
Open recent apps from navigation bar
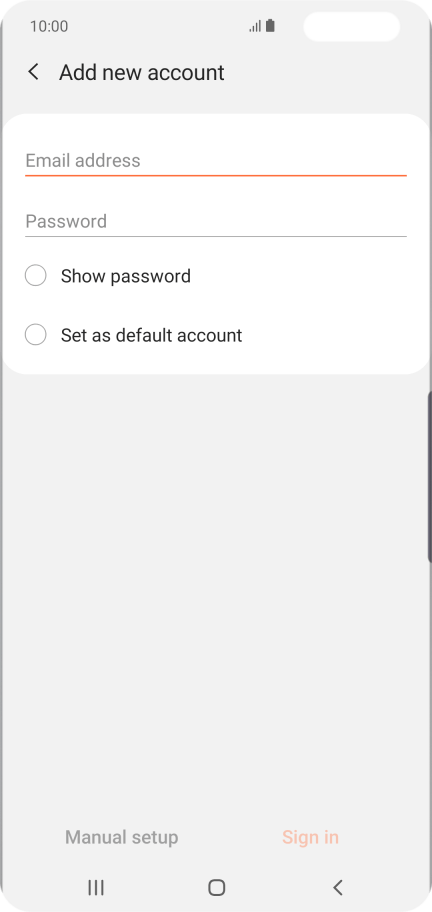(96, 887)
